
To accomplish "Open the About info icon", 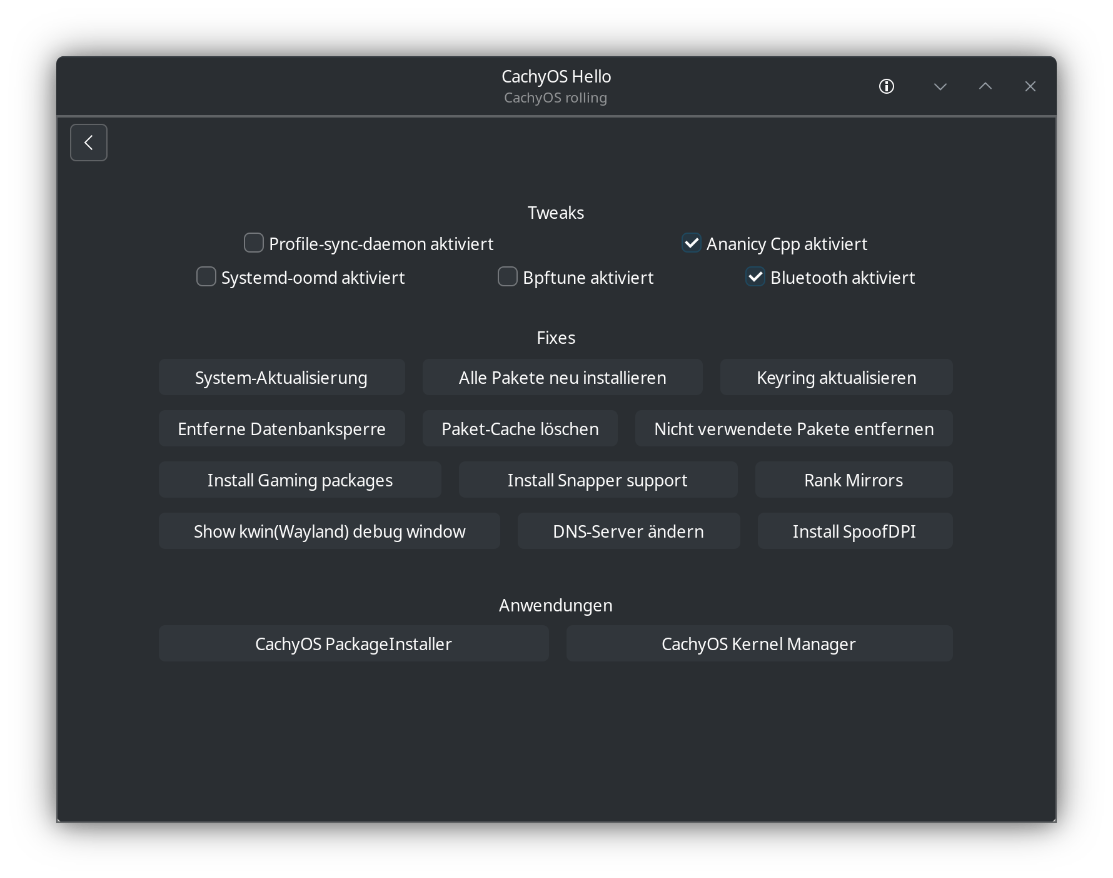I will coord(886,87).
